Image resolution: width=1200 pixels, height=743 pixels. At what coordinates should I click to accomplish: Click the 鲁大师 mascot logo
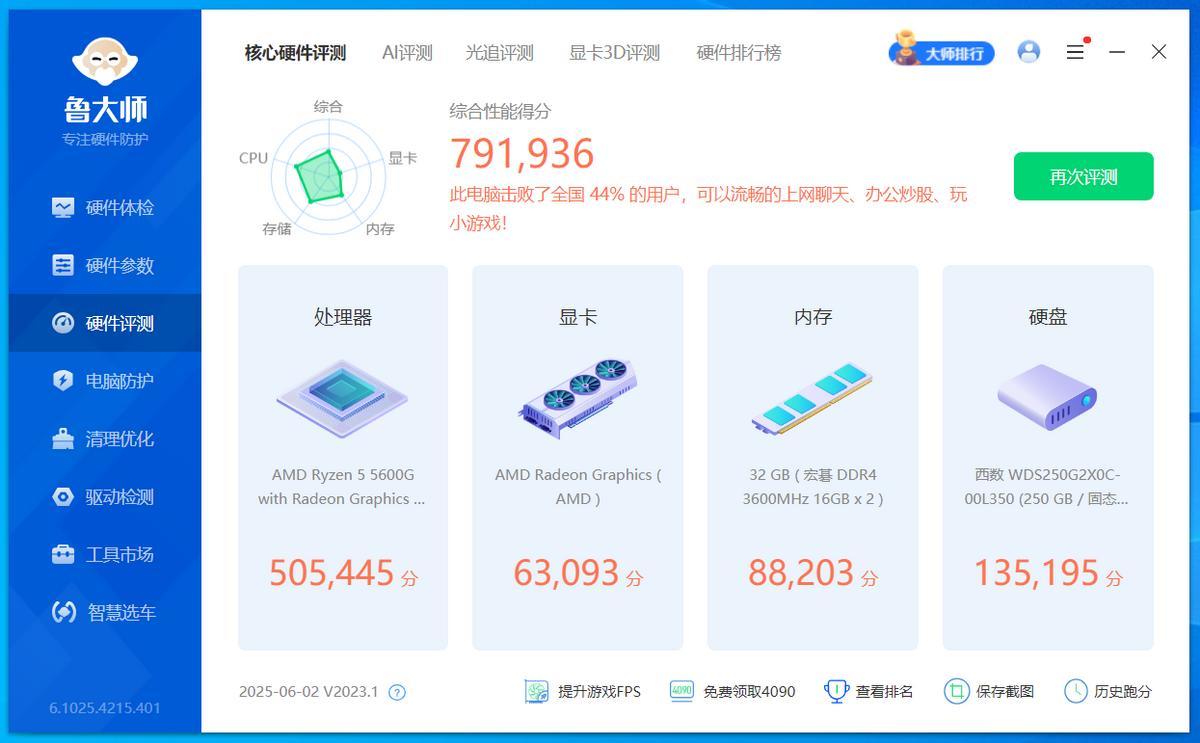click(105, 63)
